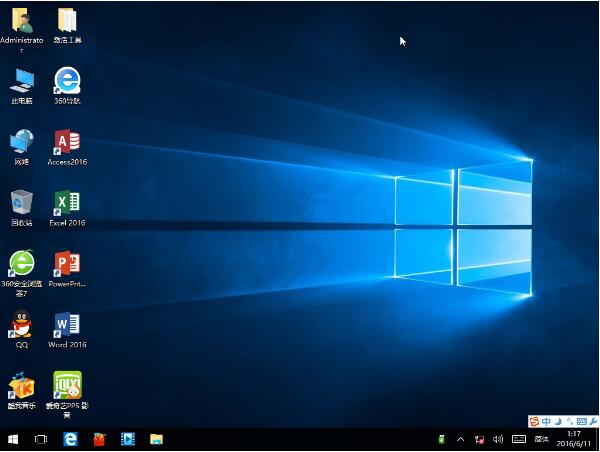Viewport: 600px width, 452px height.
Task: Launch PowerPoint from the desktop shortcut
Action: [x=67, y=264]
